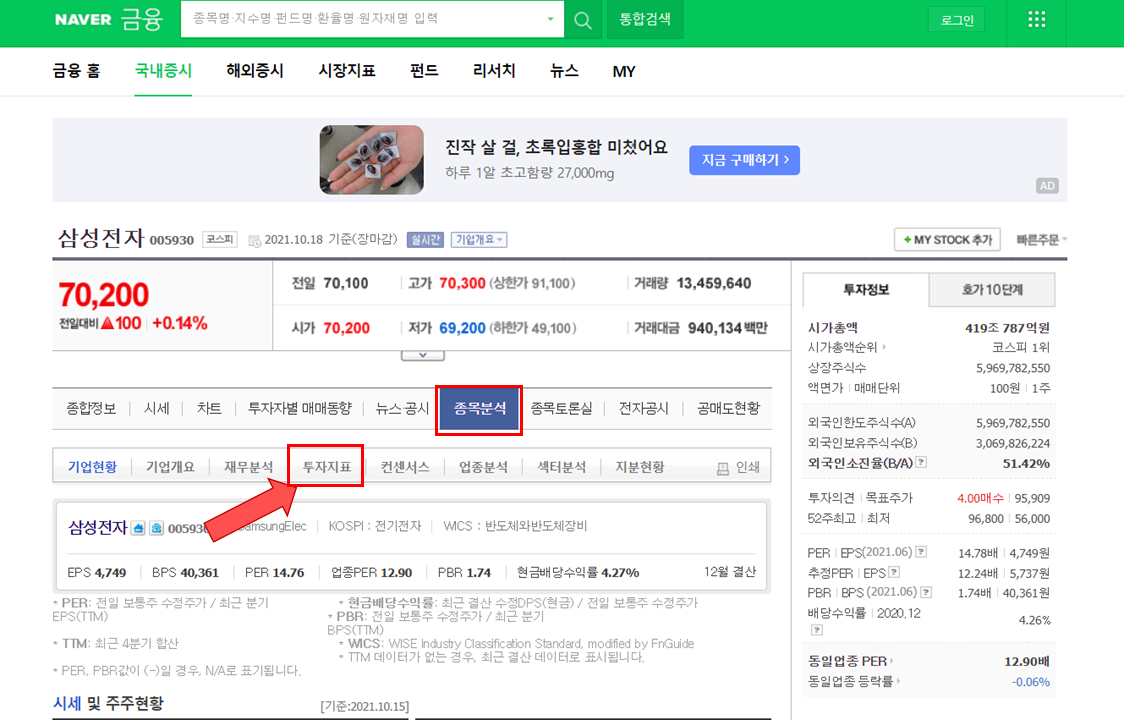Select the 재무분석 sub-tab
The image size is (1124, 720).
coord(248,468)
